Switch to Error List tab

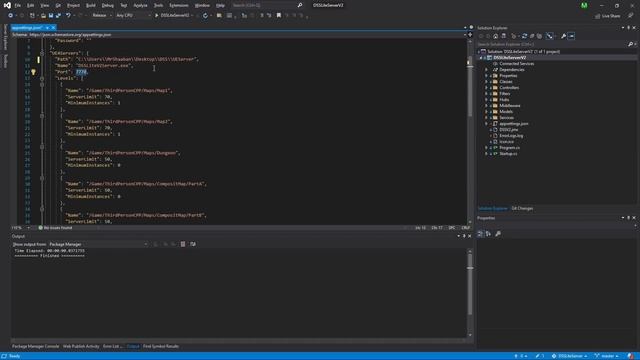coord(111,346)
